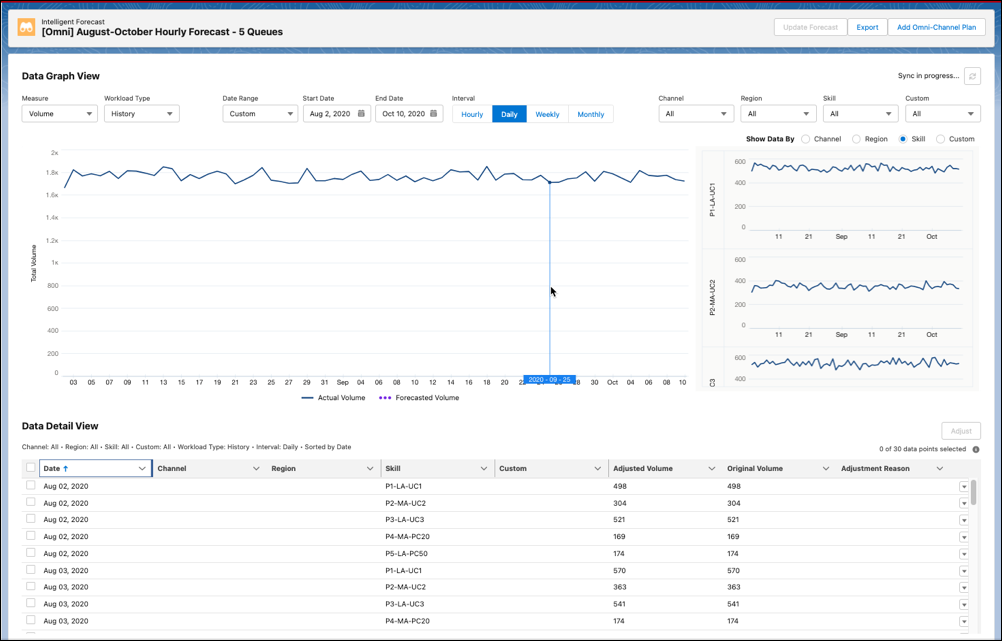Select Show Data By Skill radio

[903, 139]
